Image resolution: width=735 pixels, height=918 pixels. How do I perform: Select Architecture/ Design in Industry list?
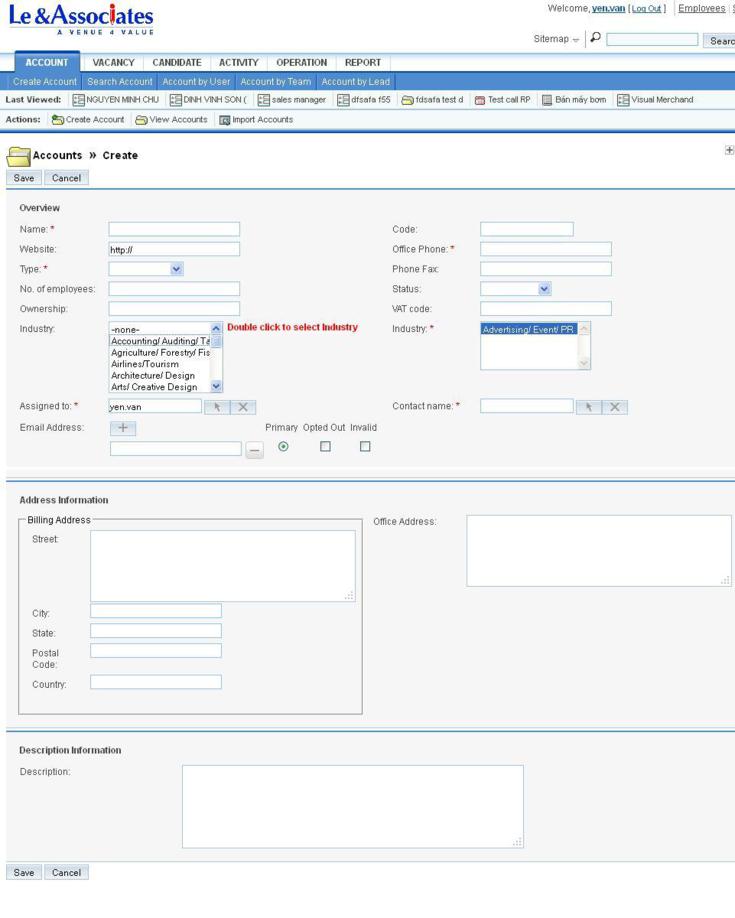coord(159,376)
